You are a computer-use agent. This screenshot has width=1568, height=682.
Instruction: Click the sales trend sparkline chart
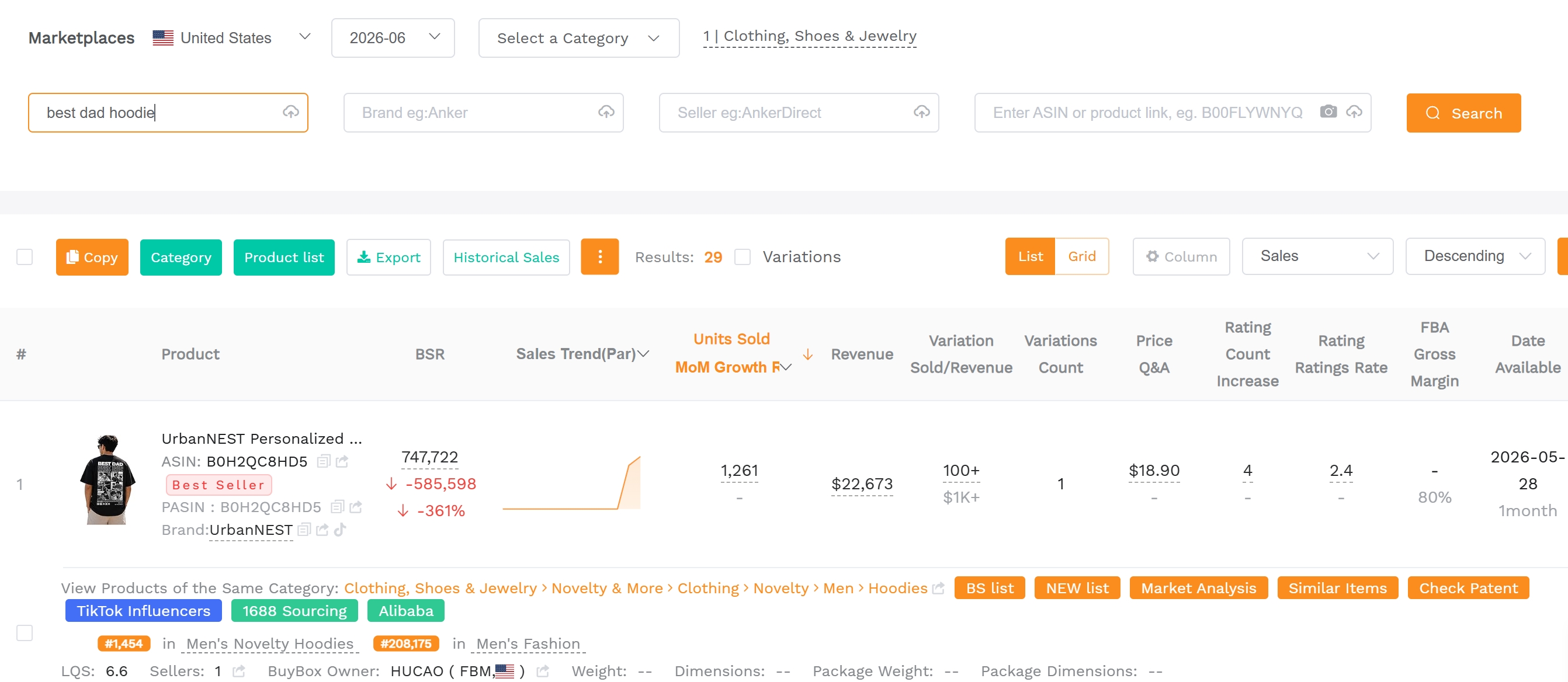tap(571, 482)
